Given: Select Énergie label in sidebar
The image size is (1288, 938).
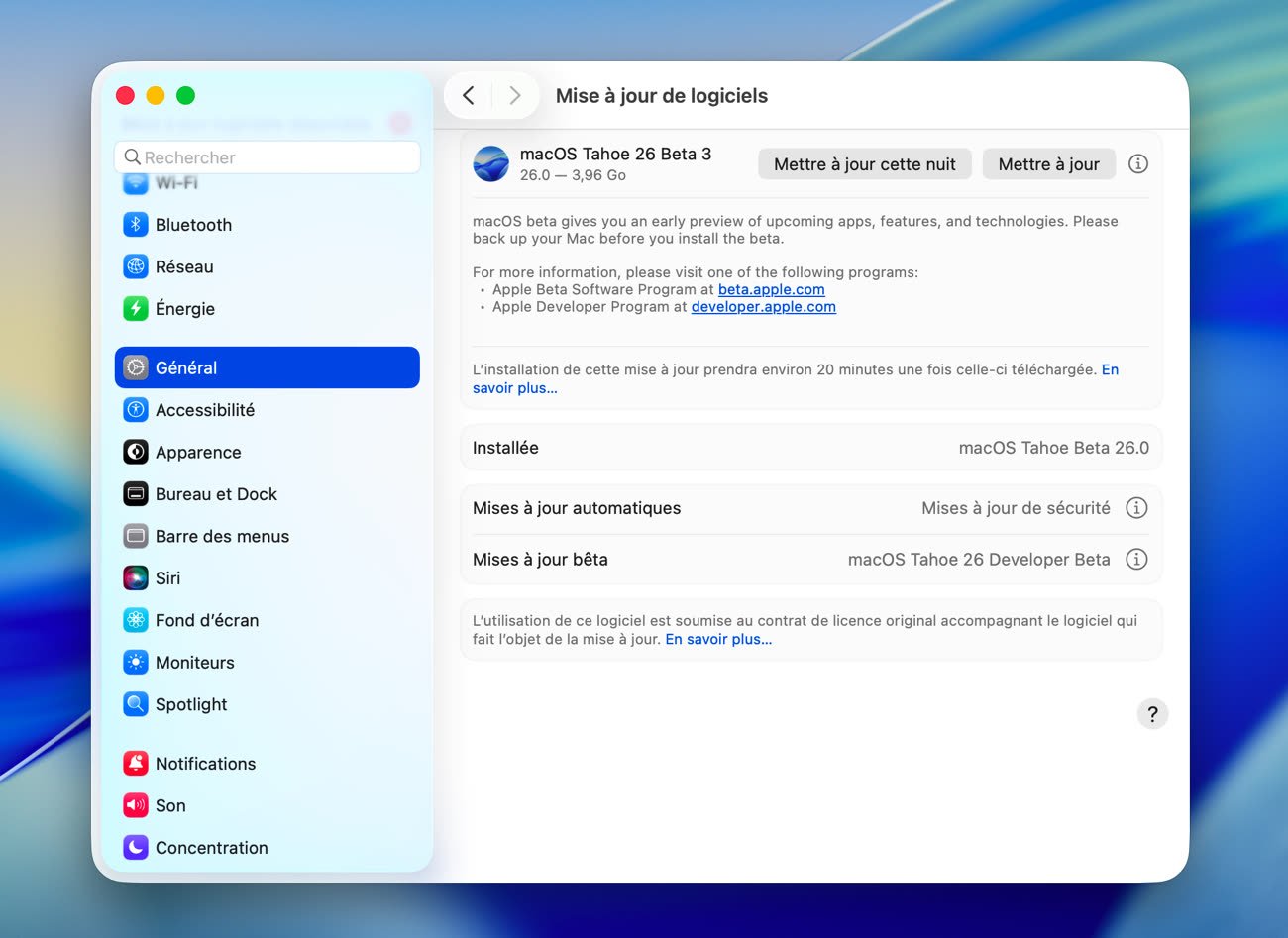Looking at the screenshot, I should [185, 309].
